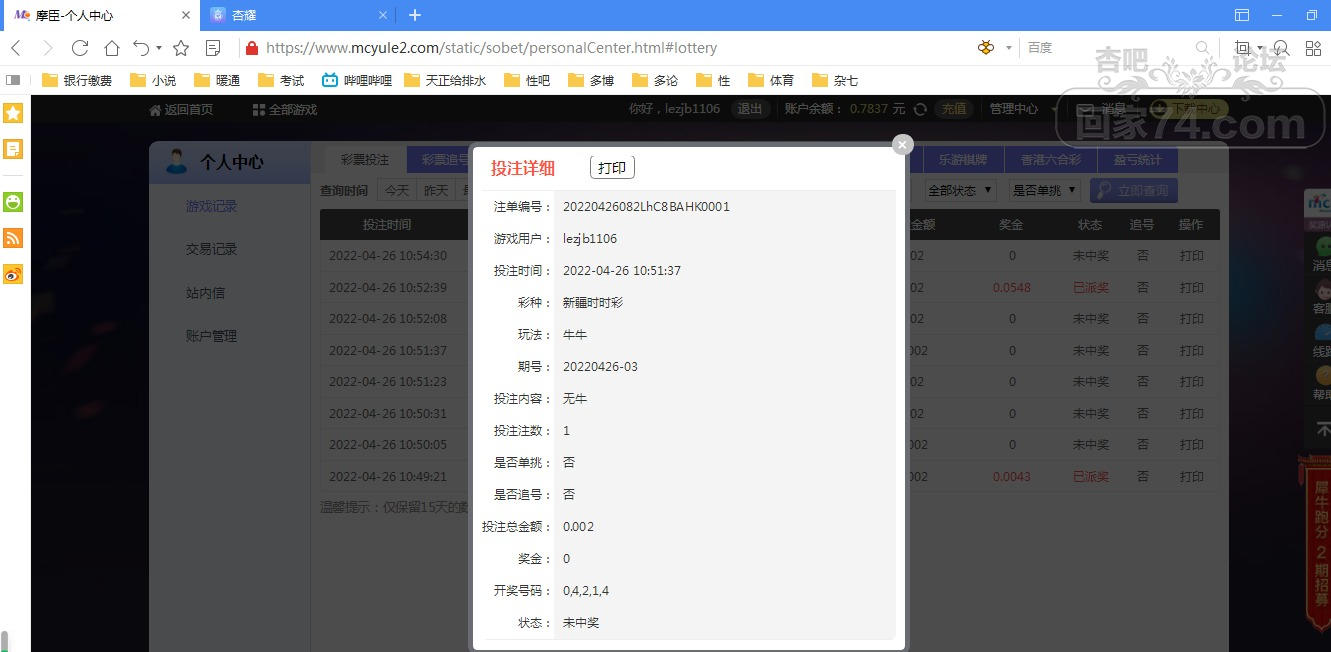Screen dimensions: 1331x652
Task: Open the 考试 bookmark folder
Action: pyautogui.click(x=281, y=80)
